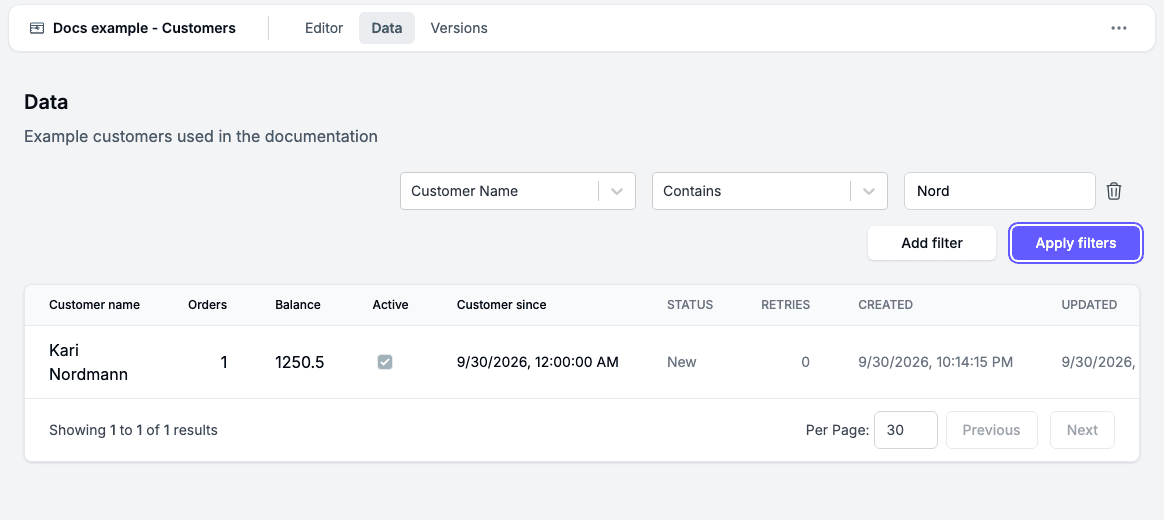Click the New status cell
The image size is (1164, 520).
tap(681, 362)
